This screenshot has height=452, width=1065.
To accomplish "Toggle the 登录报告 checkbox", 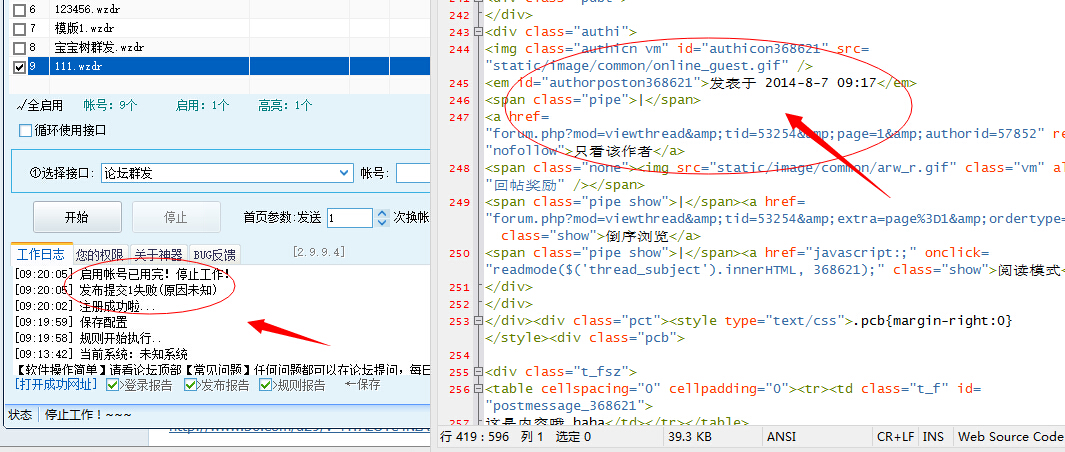I will tap(113, 385).
